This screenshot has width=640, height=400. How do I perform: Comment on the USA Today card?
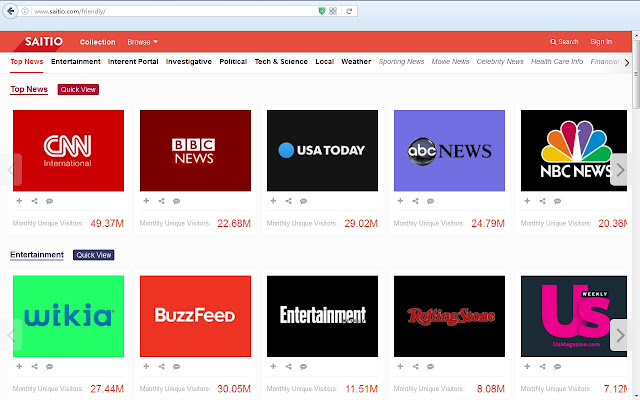(x=303, y=201)
